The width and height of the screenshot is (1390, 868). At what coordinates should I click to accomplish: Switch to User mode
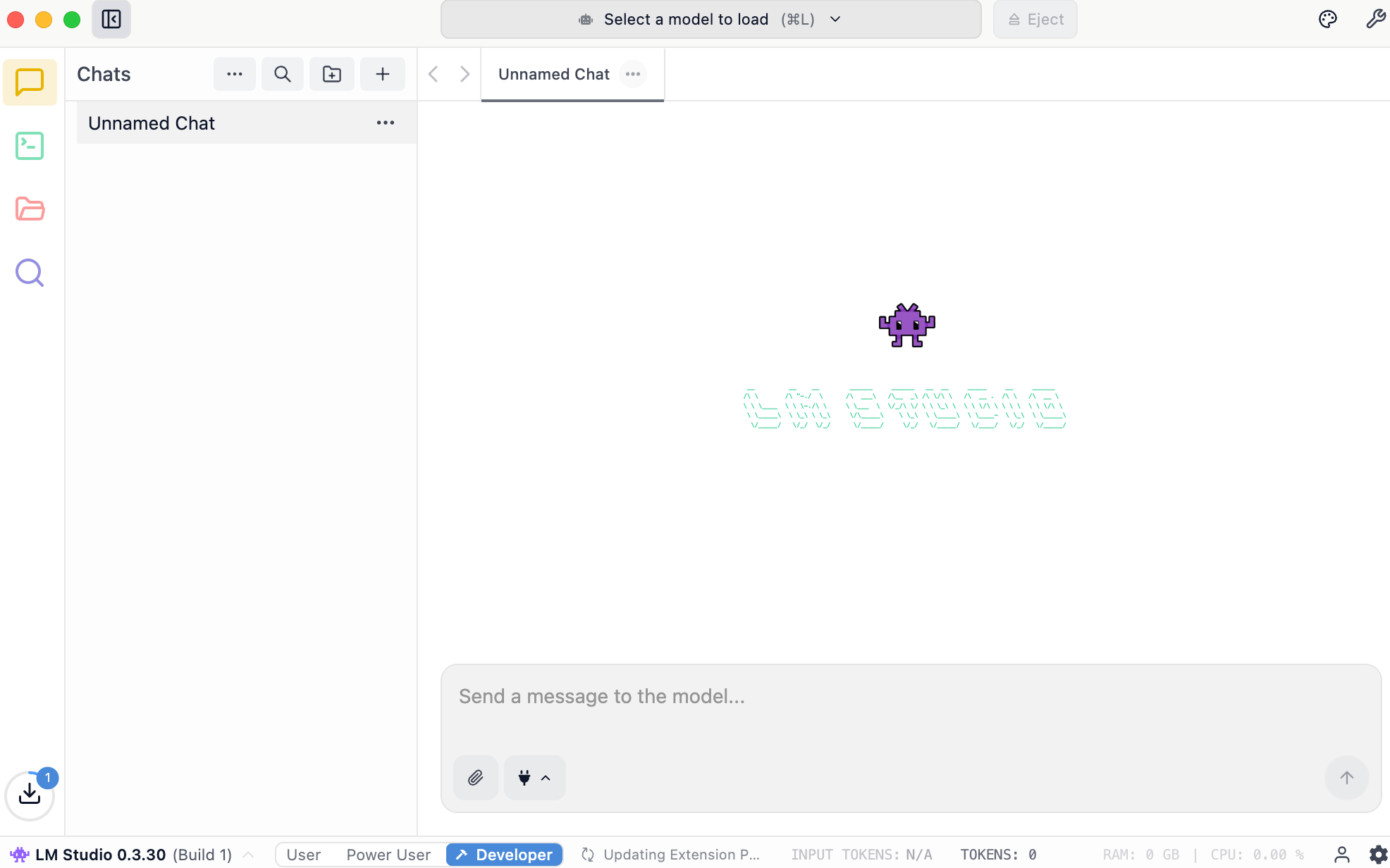304,855
